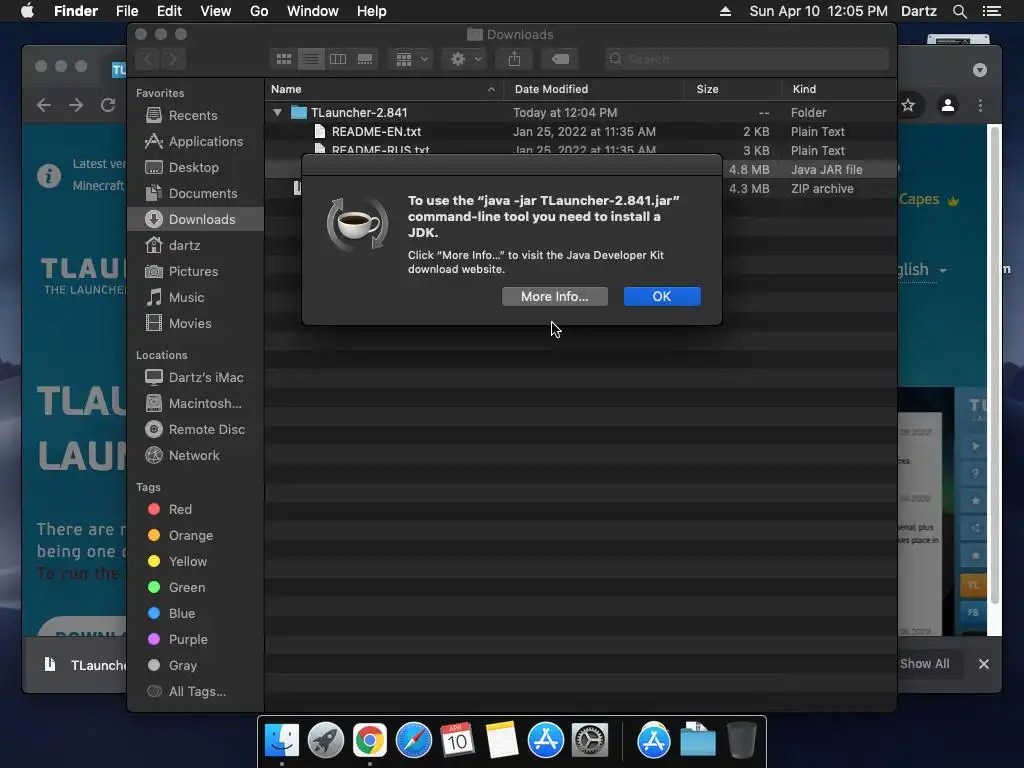This screenshot has height=768, width=1024.
Task: Open Notification Center list icon
Action: [x=992, y=11]
